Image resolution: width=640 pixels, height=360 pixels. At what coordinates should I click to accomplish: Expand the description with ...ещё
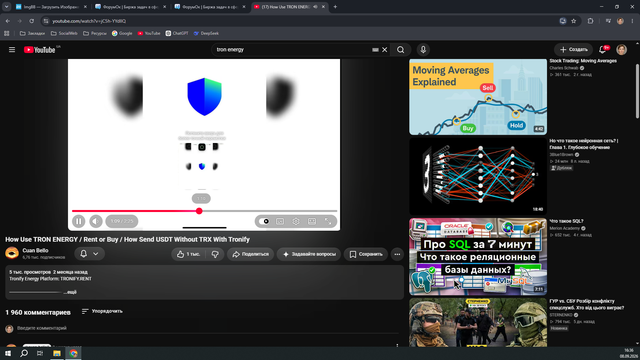[x=70, y=292]
